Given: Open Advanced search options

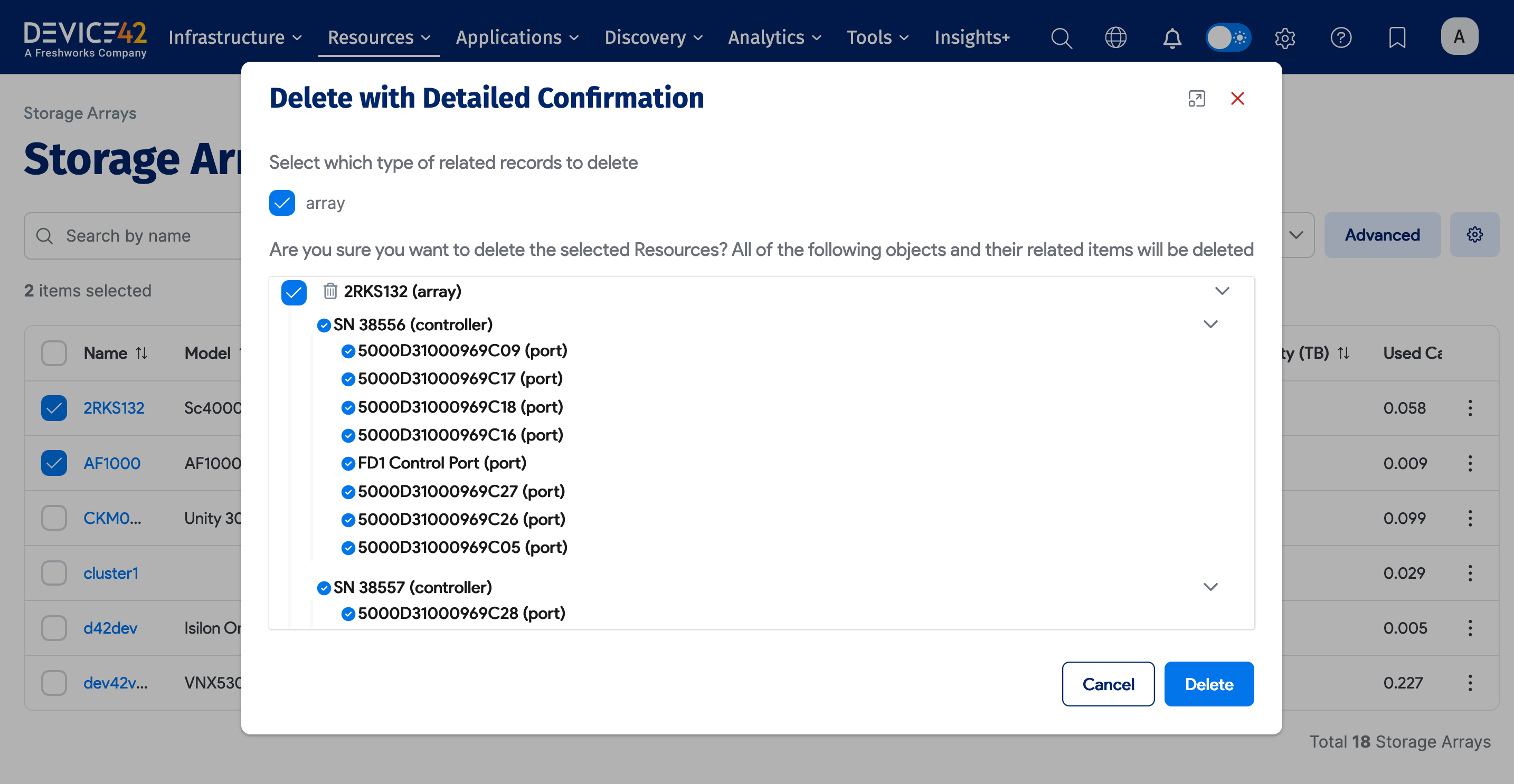Looking at the screenshot, I should pyautogui.click(x=1381, y=235).
